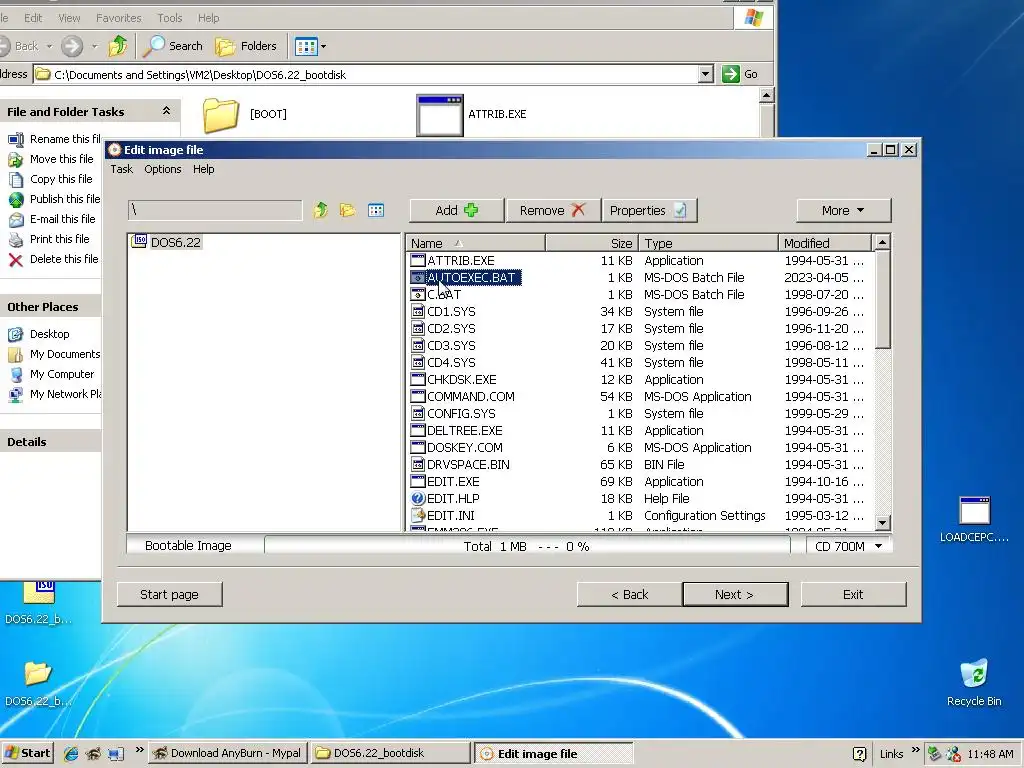Image resolution: width=1024 pixels, height=768 pixels.
Task: Open My Computer in Other Places
Action: pyautogui.click(x=61, y=374)
